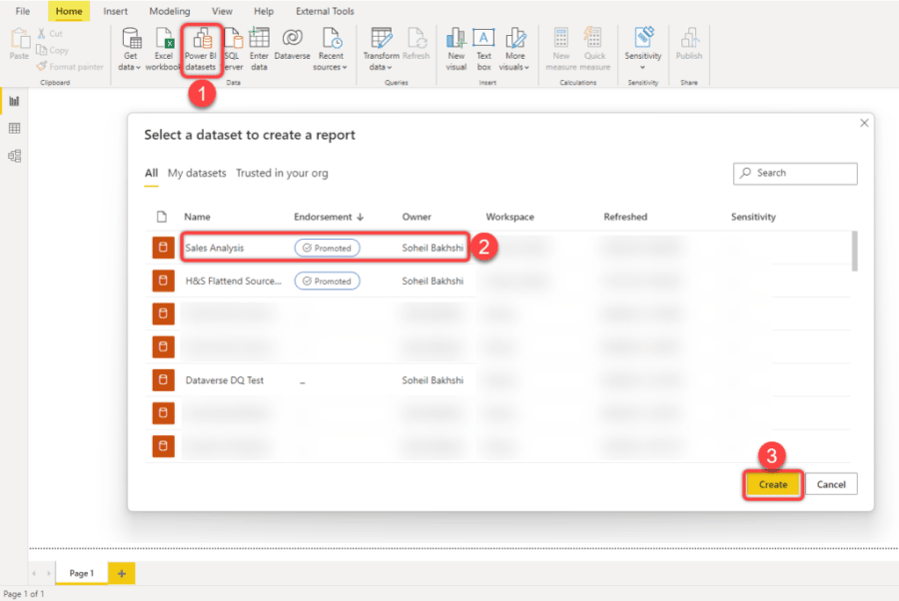
Task: Click the Sensitivity column header
Action: click(x=753, y=217)
